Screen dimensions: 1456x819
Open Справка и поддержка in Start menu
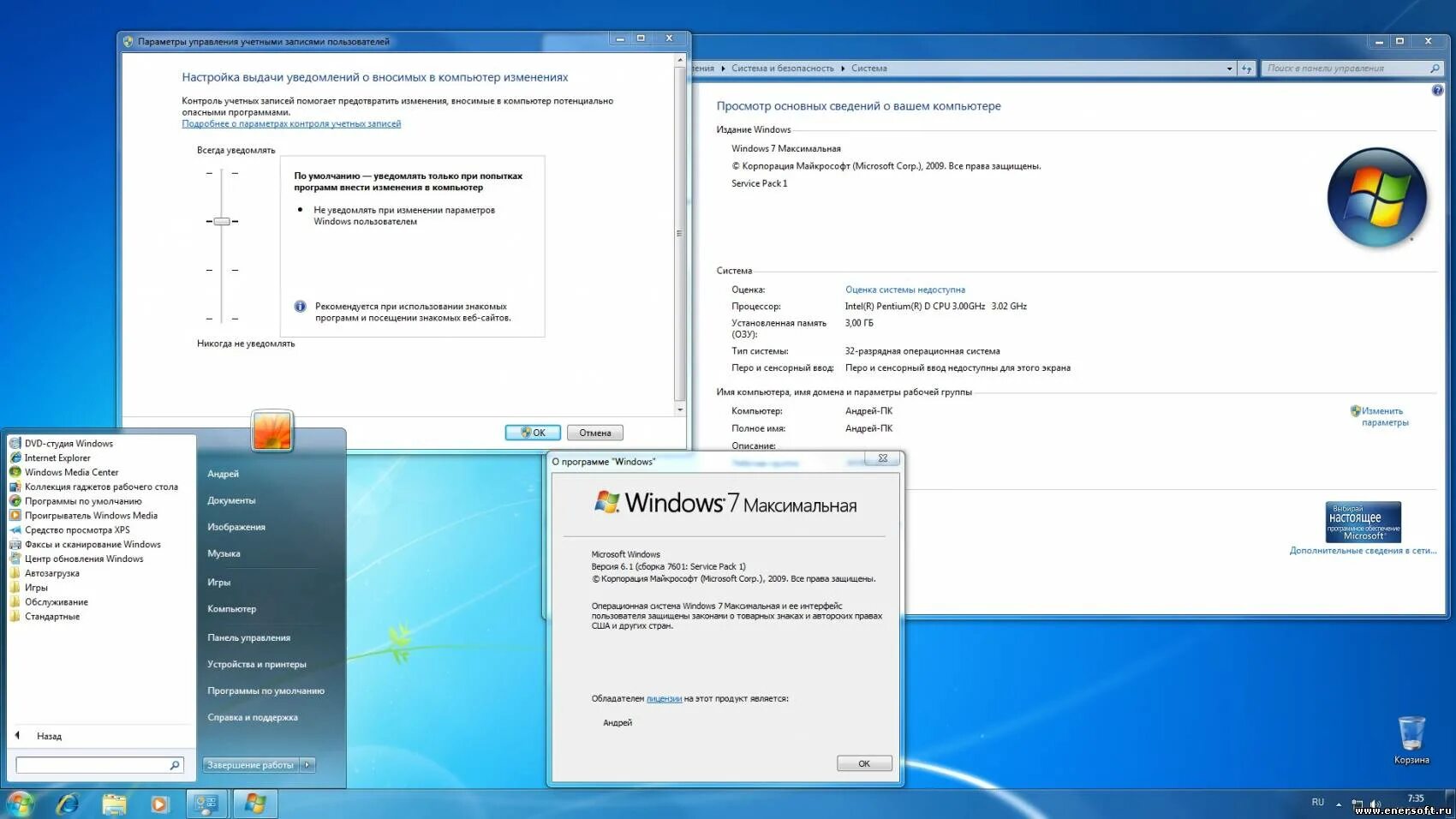click(x=253, y=717)
